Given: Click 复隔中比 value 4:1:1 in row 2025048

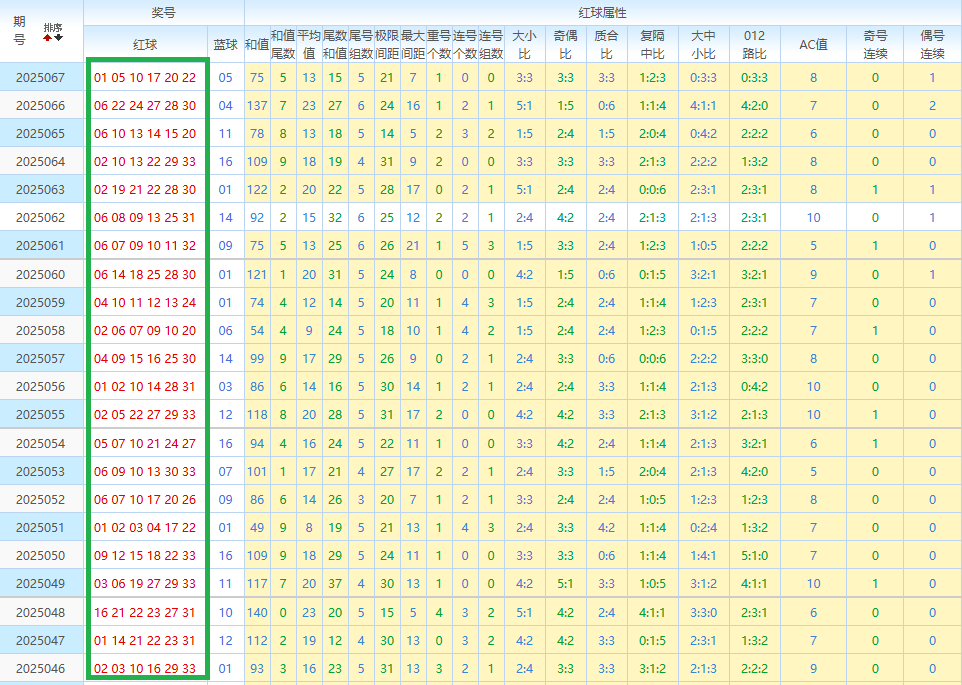Looking at the screenshot, I should click(652, 612).
